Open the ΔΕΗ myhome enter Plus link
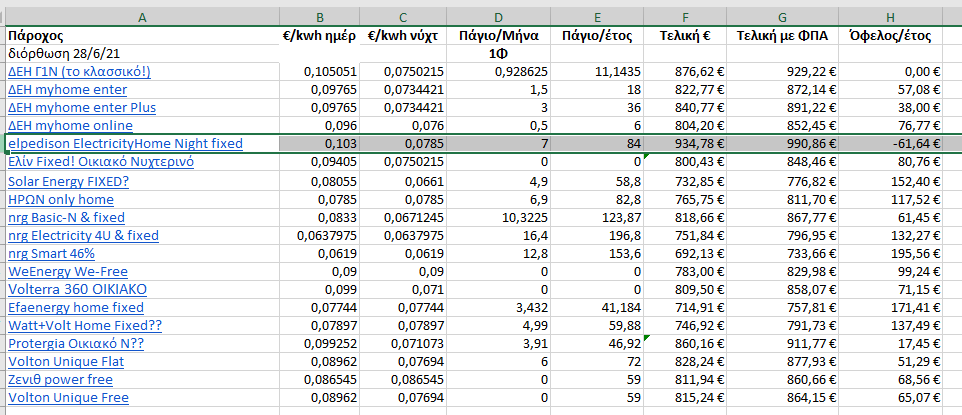 [x=82, y=108]
